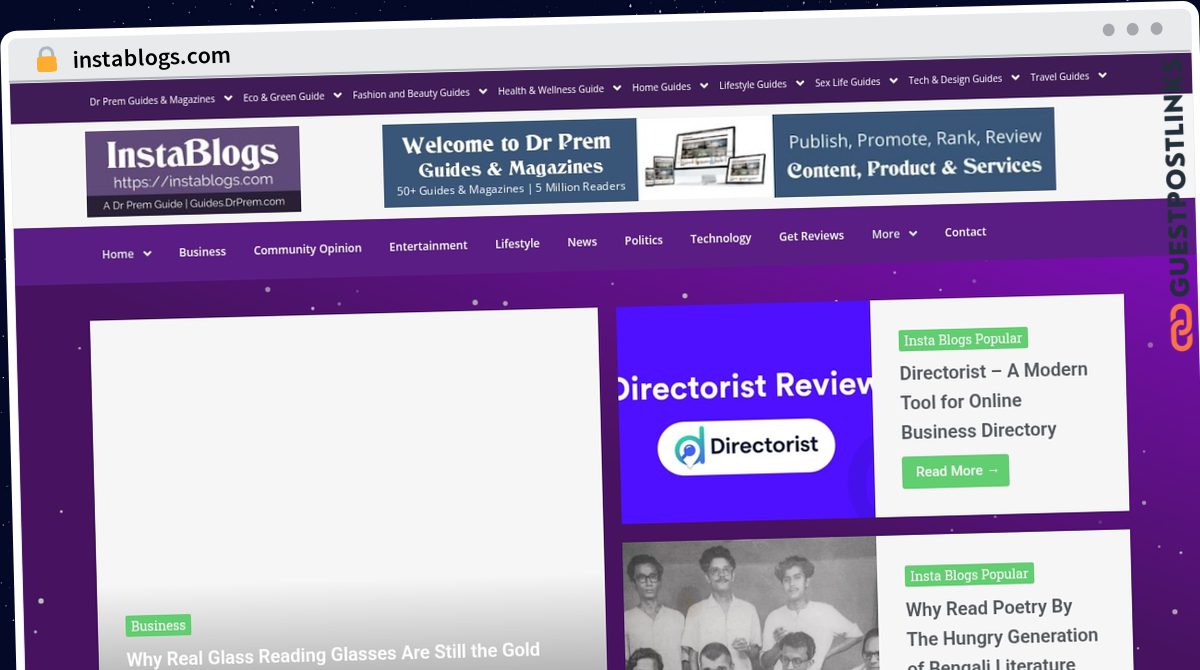Viewport: 1200px width, 670px height.
Task: Open the Technology menu item
Action: [720, 238]
